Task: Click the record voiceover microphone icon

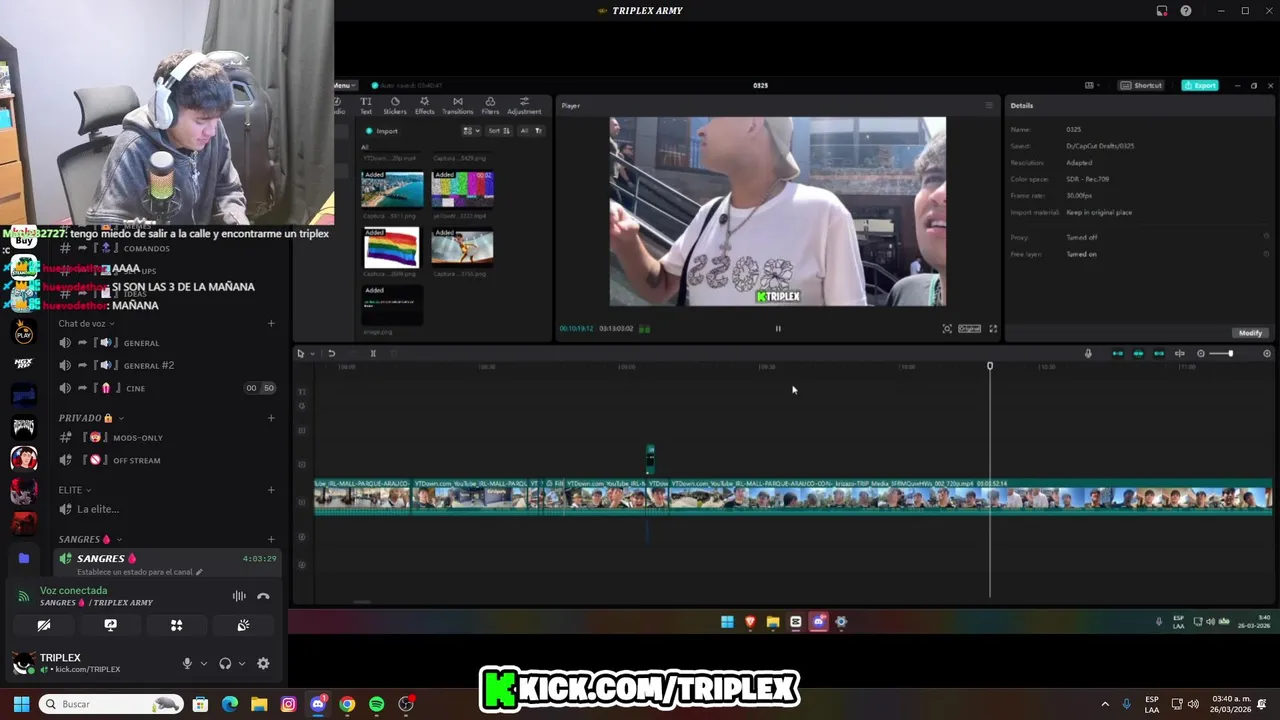Action: pyautogui.click(x=1088, y=353)
